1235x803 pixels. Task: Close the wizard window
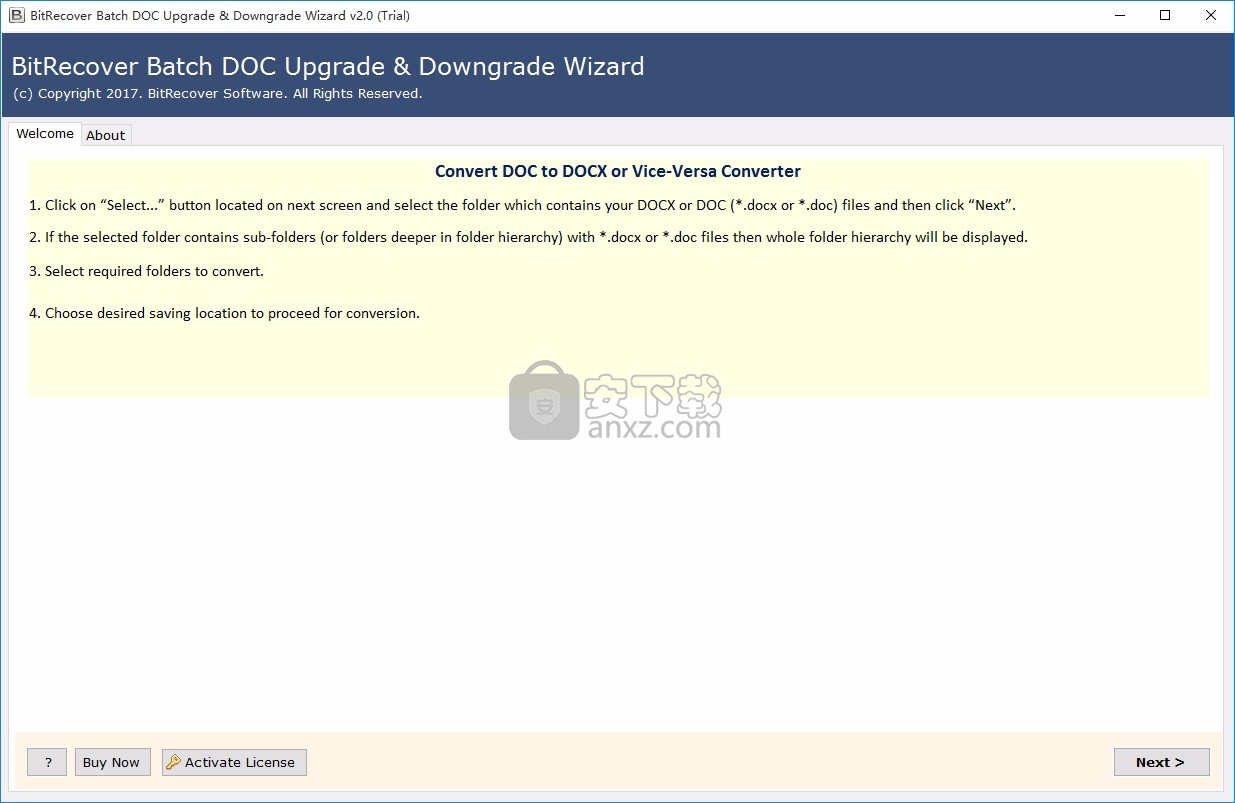tap(1211, 15)
